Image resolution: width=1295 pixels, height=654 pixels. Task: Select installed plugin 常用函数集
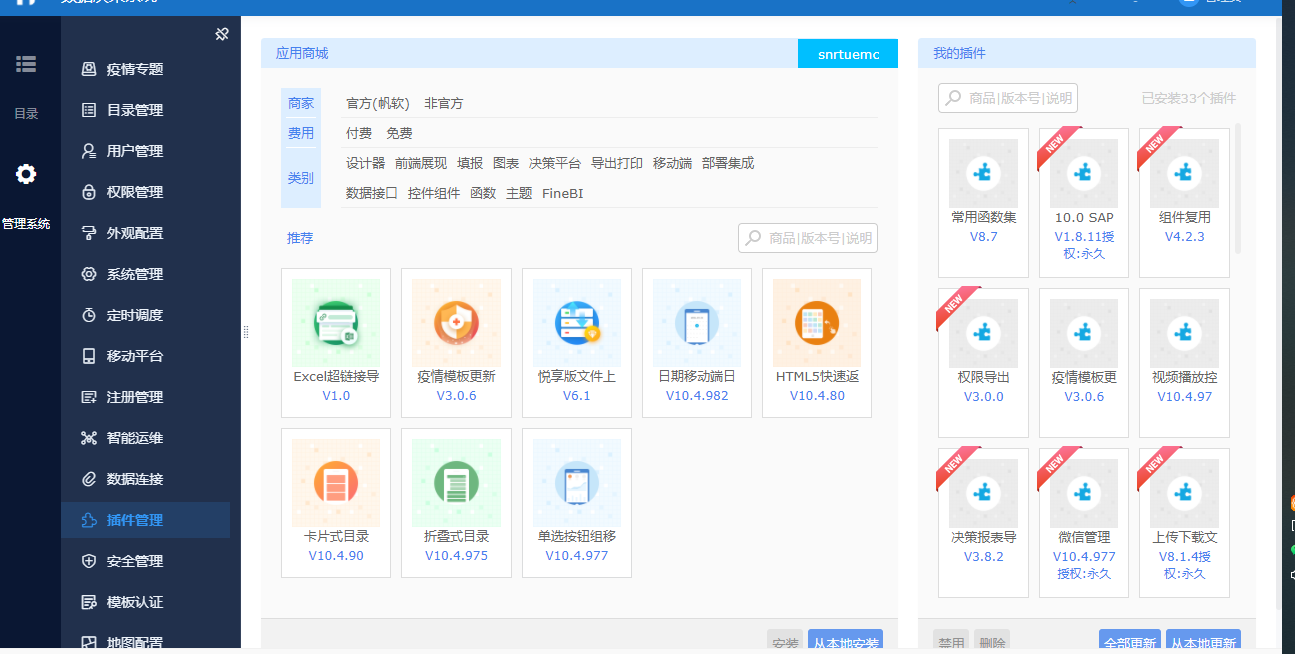(x=983, y=173)
